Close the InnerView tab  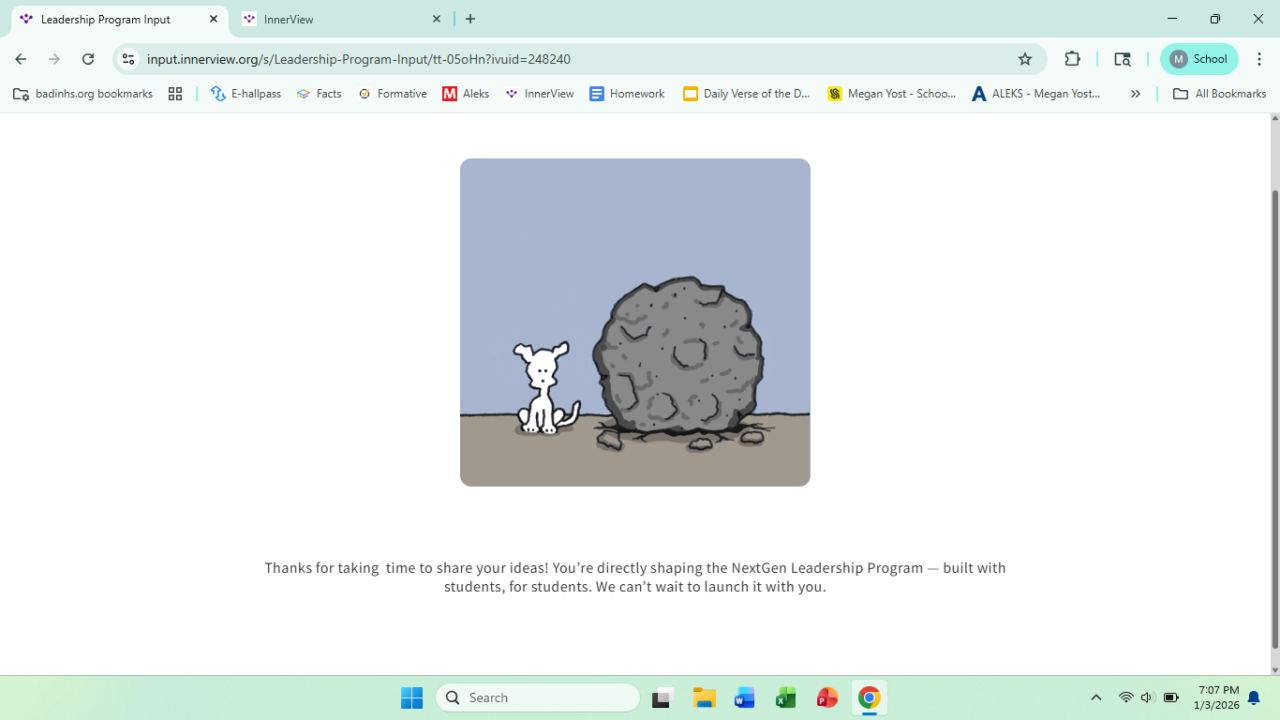click(x=437, y=19)
